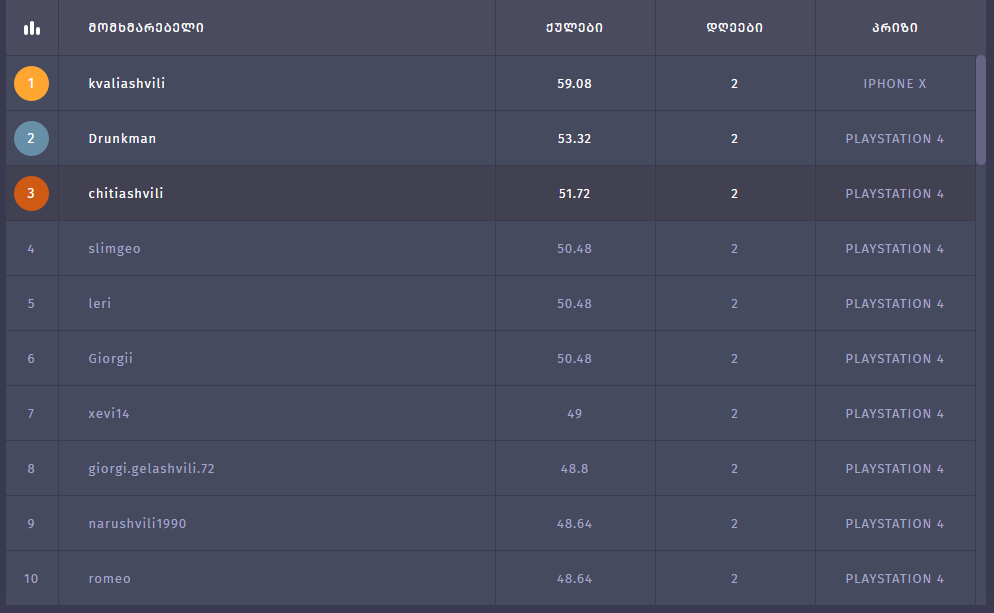Click the leaderboard bar chart icon
Viewport: 994px width, 613px height.
[32, 28]
